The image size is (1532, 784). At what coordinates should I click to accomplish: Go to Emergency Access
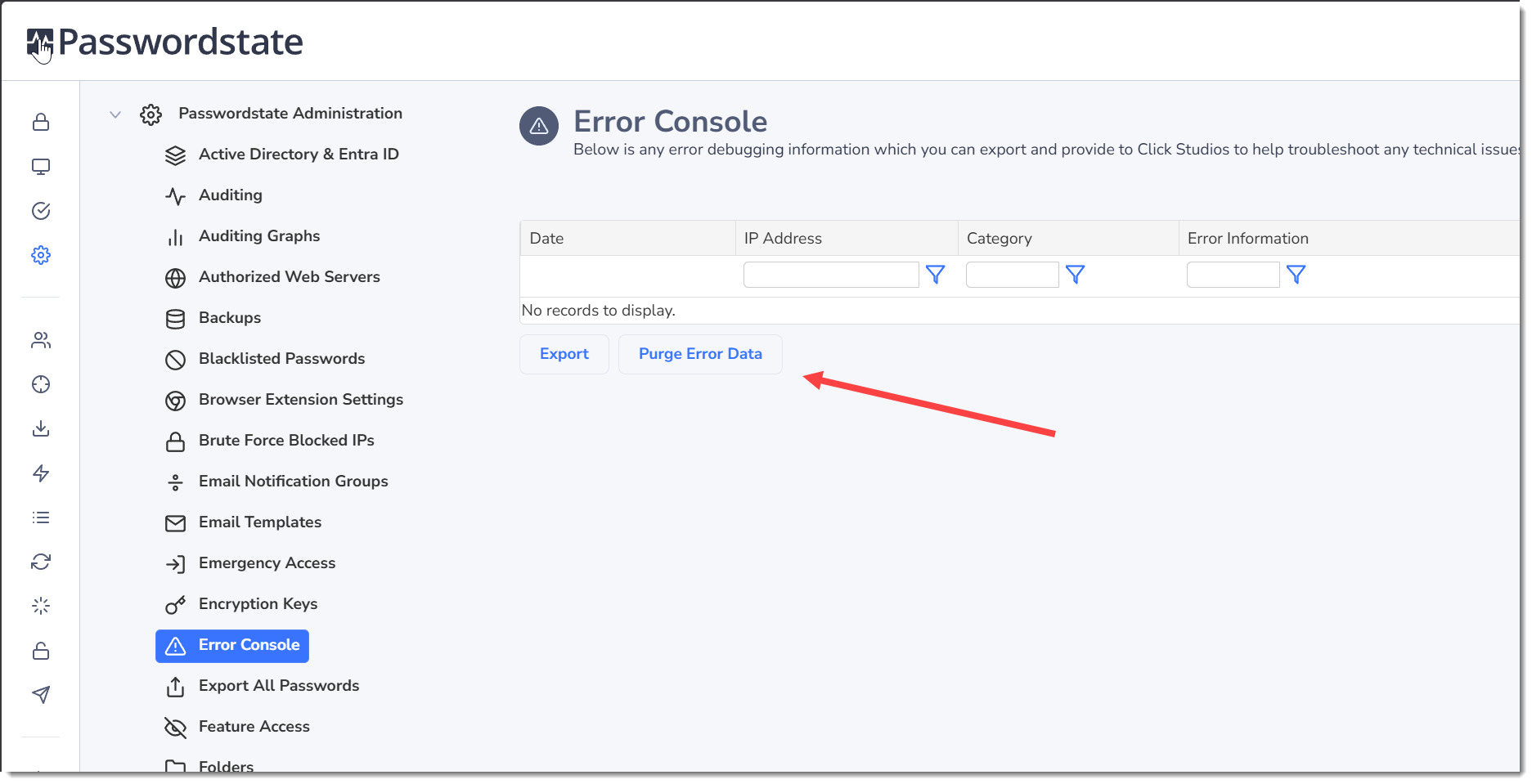(x=267, y=563)
